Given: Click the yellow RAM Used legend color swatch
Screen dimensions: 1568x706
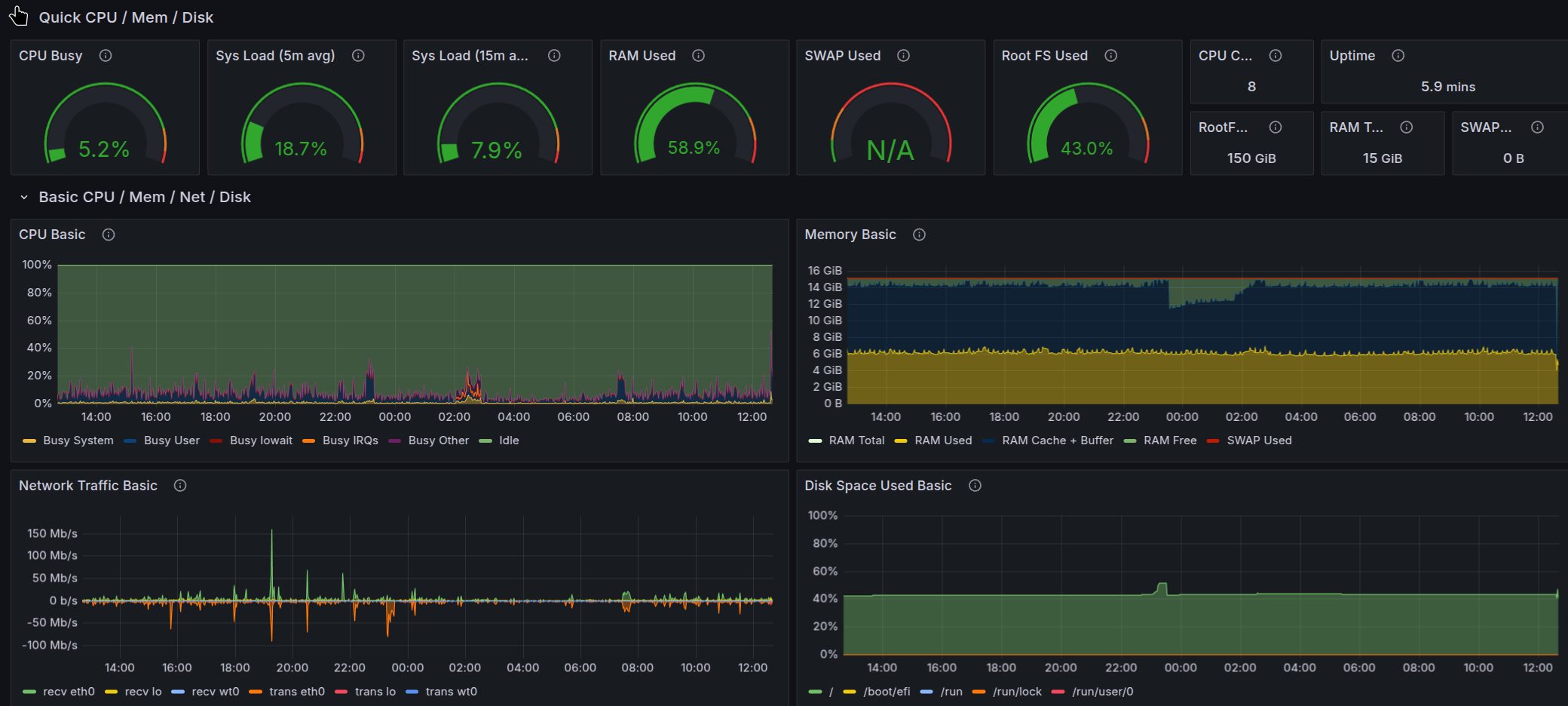Looking at the screenshot, I should click(x=900, y=440).
